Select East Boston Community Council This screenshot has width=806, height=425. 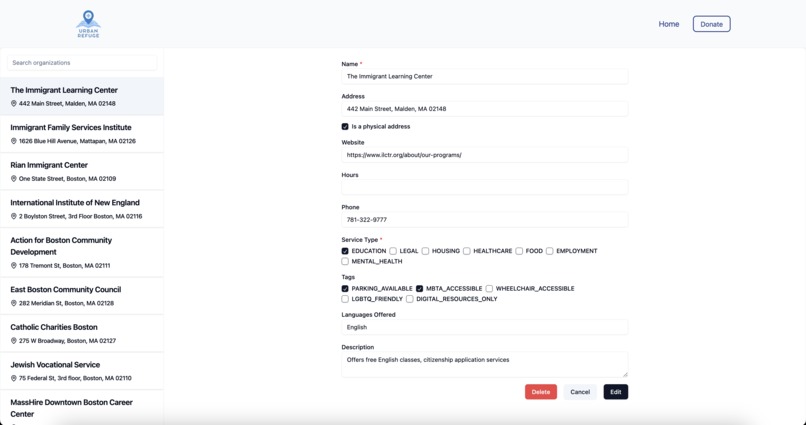coord(82,296)
